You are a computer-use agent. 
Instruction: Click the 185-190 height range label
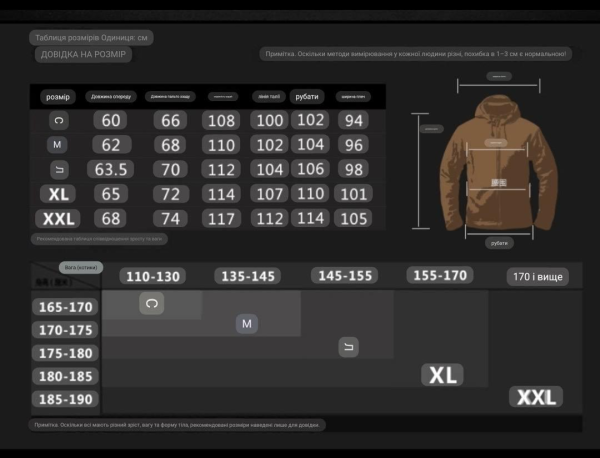pos(65,399)
